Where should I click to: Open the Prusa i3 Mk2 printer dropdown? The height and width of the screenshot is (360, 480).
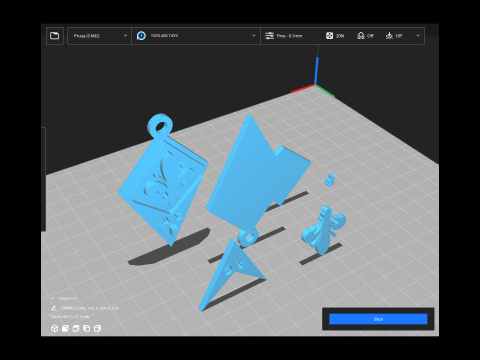[100, 36]
